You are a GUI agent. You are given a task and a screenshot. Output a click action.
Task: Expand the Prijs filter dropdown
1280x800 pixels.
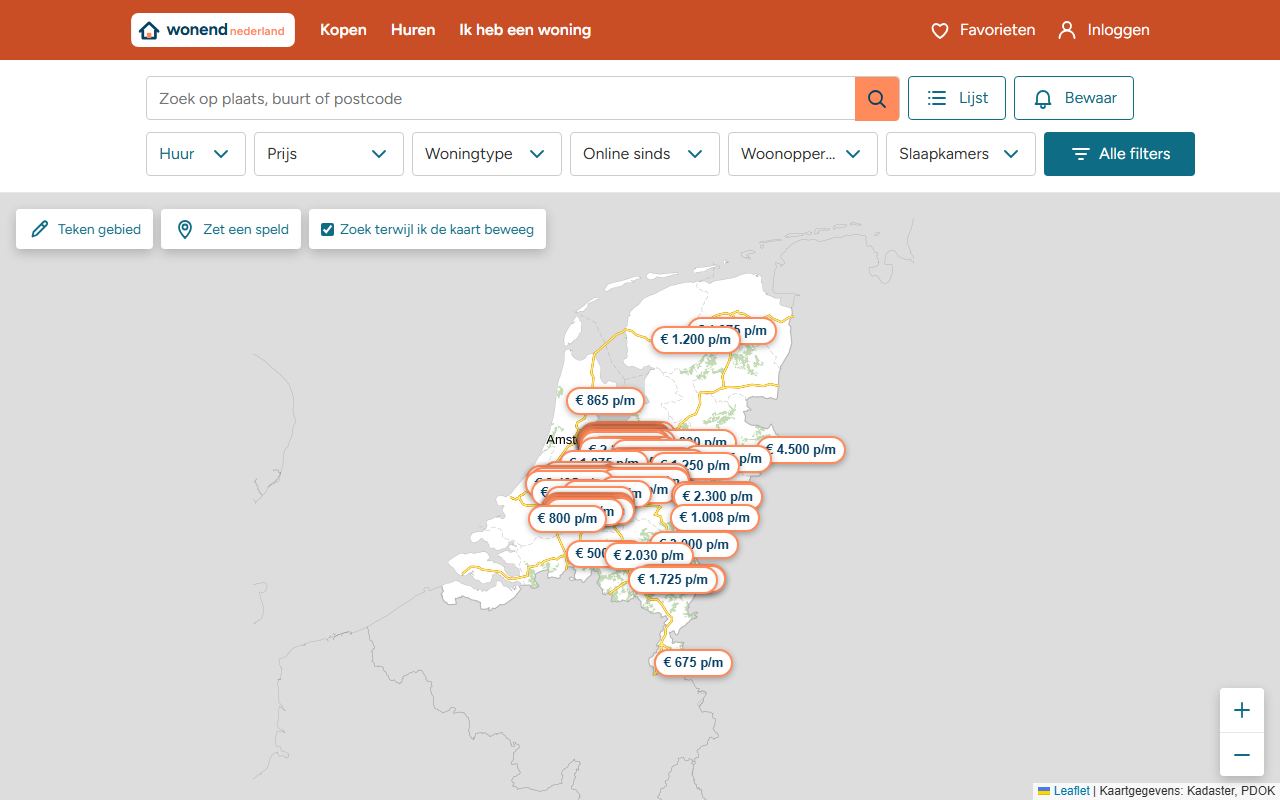click(x=329, y=154)
